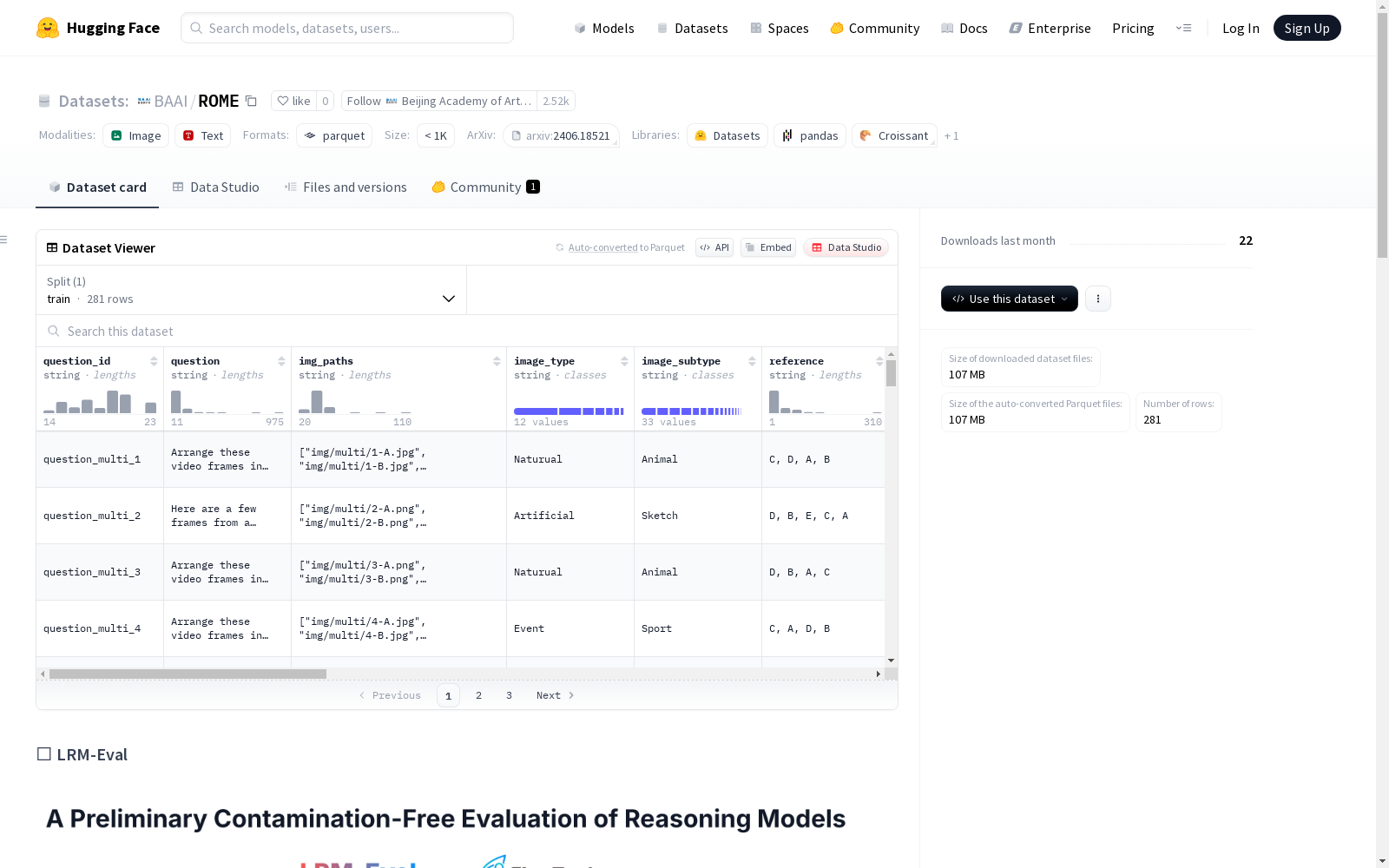Click the Embed button

click(x=768, y=247)
